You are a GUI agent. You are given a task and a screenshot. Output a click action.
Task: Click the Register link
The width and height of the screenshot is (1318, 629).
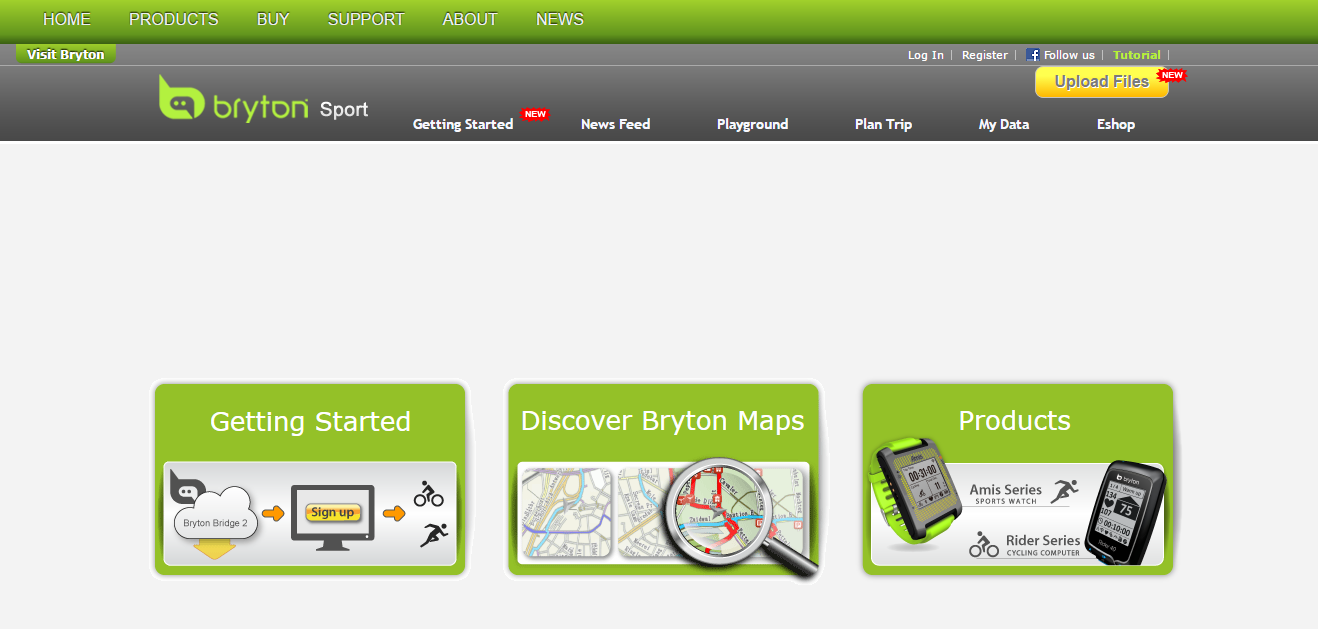(x=985, y=55)
